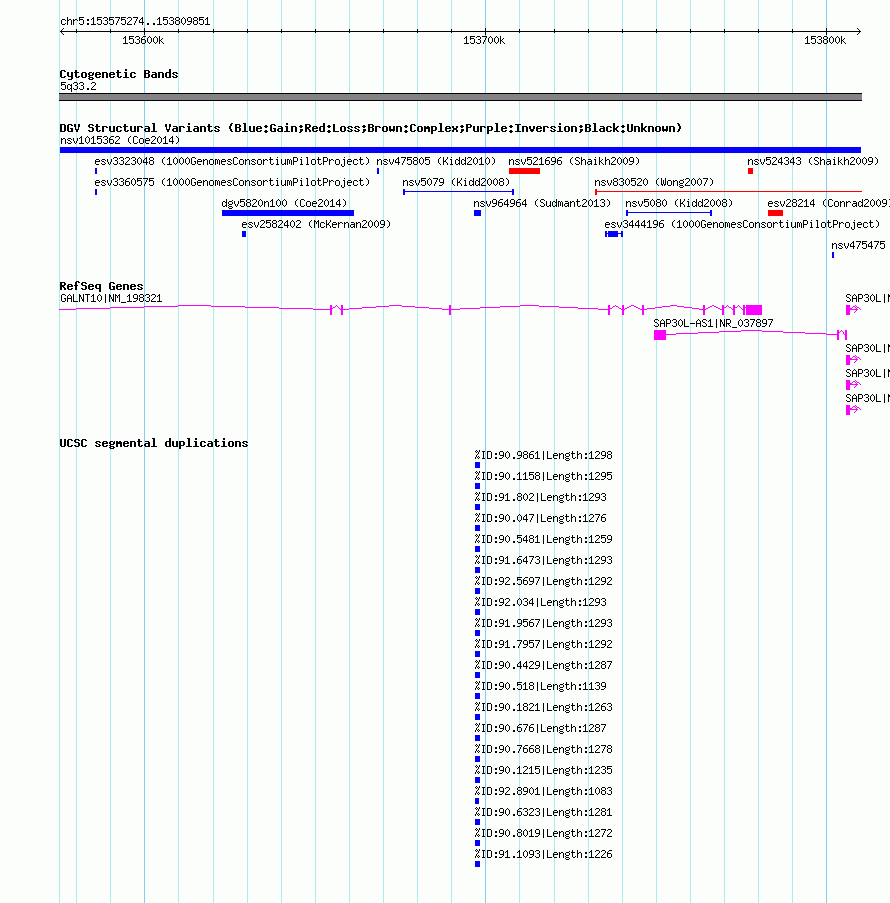Screen dimensions: 890x903
Task: Click esv3360575 (1000GenomesConsortiumPilotProject) label
Action: click(x=232, y=182)
